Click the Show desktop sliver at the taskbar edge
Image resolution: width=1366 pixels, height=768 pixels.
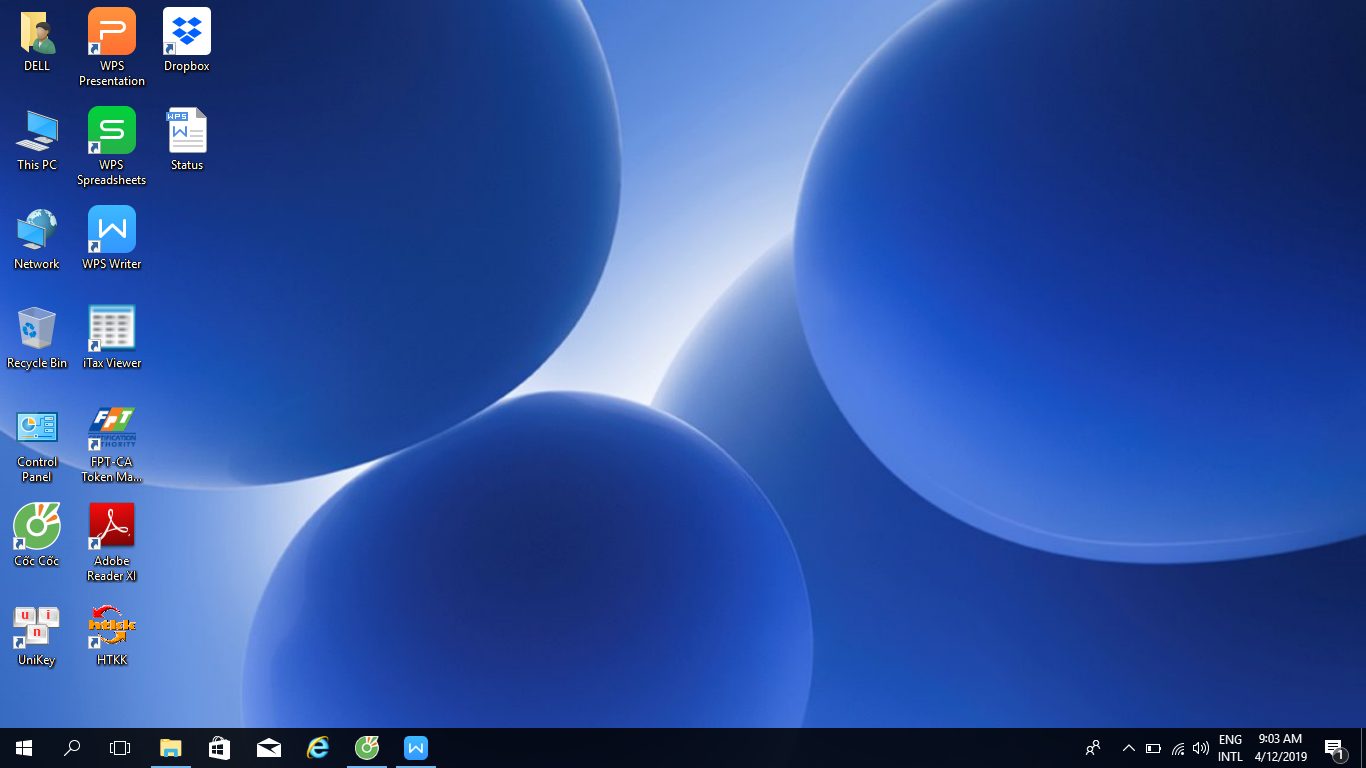[1363, 748]
